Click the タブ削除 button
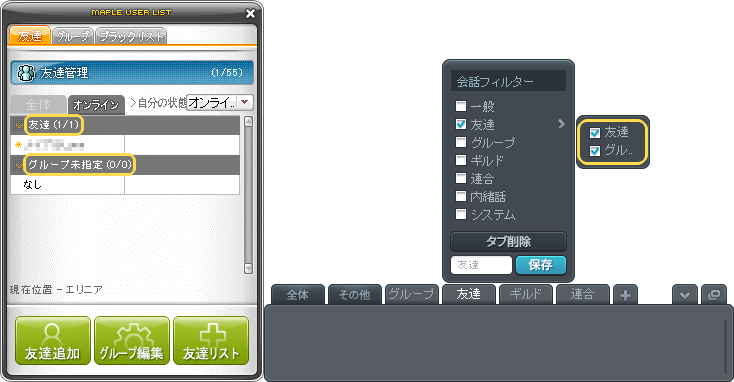 (508, 242)
